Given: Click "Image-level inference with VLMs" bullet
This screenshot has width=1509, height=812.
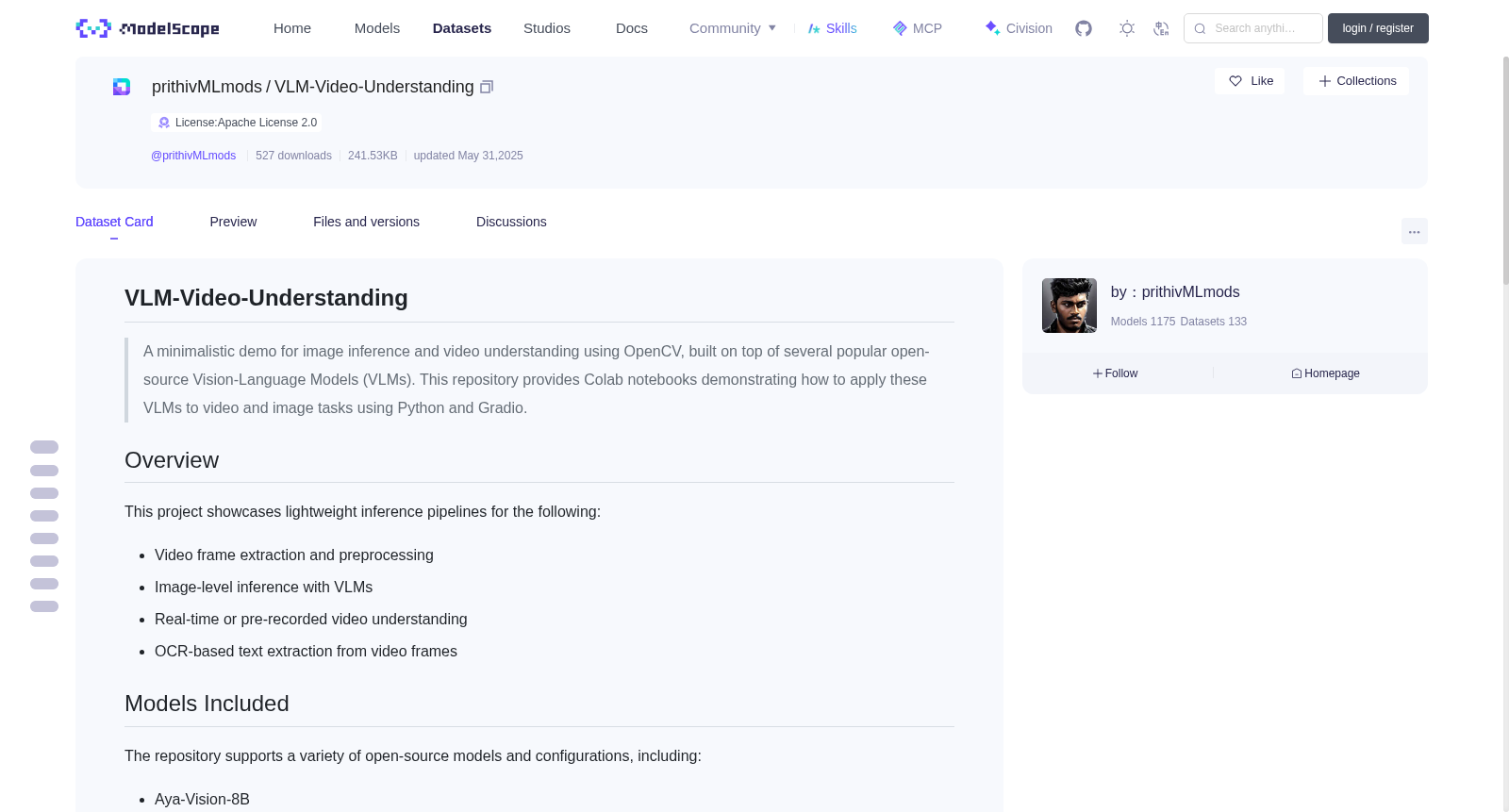Looking at the screenshot, I should click(x=264, y=588).
